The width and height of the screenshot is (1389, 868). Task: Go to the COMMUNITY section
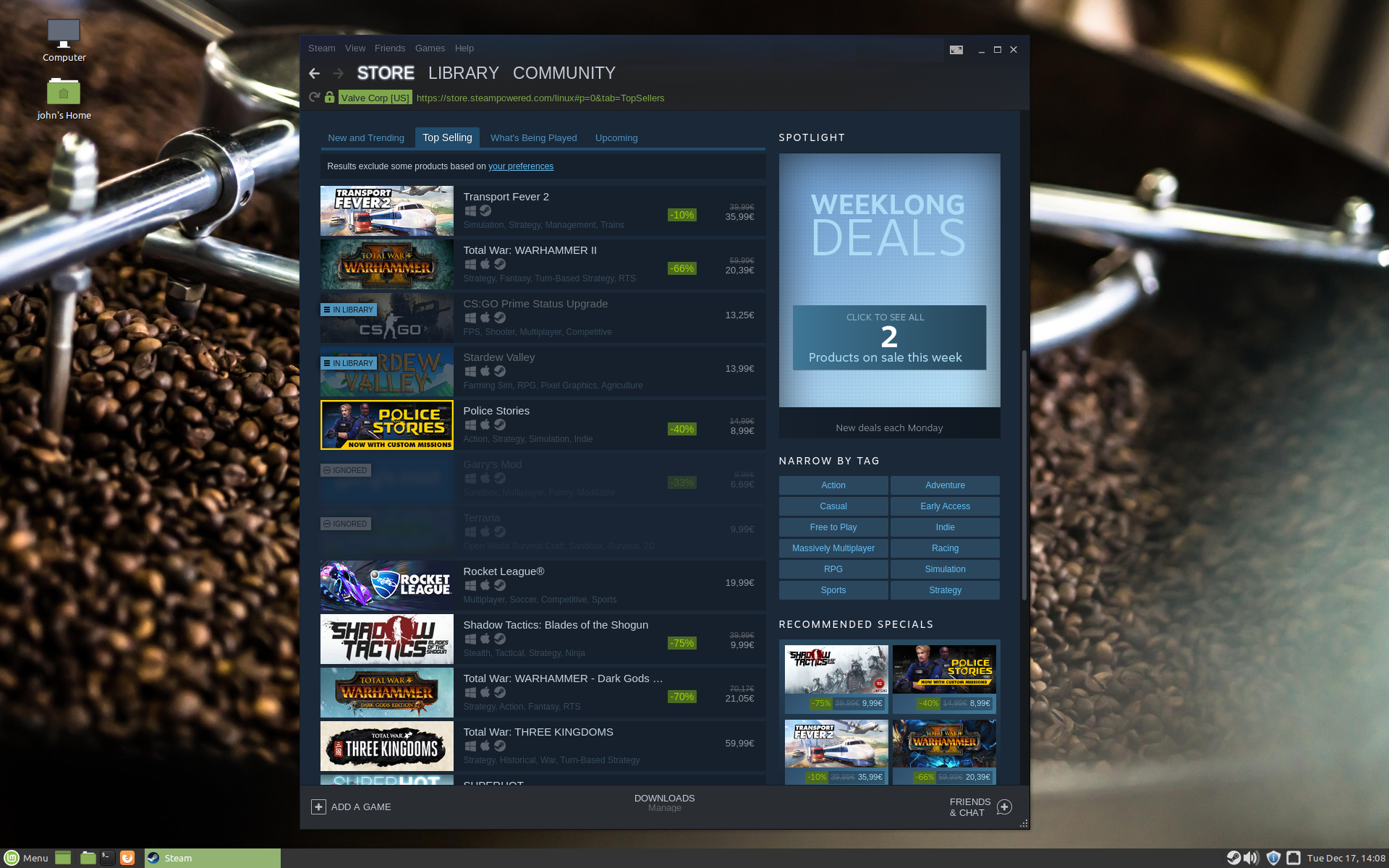click(564, 73)
